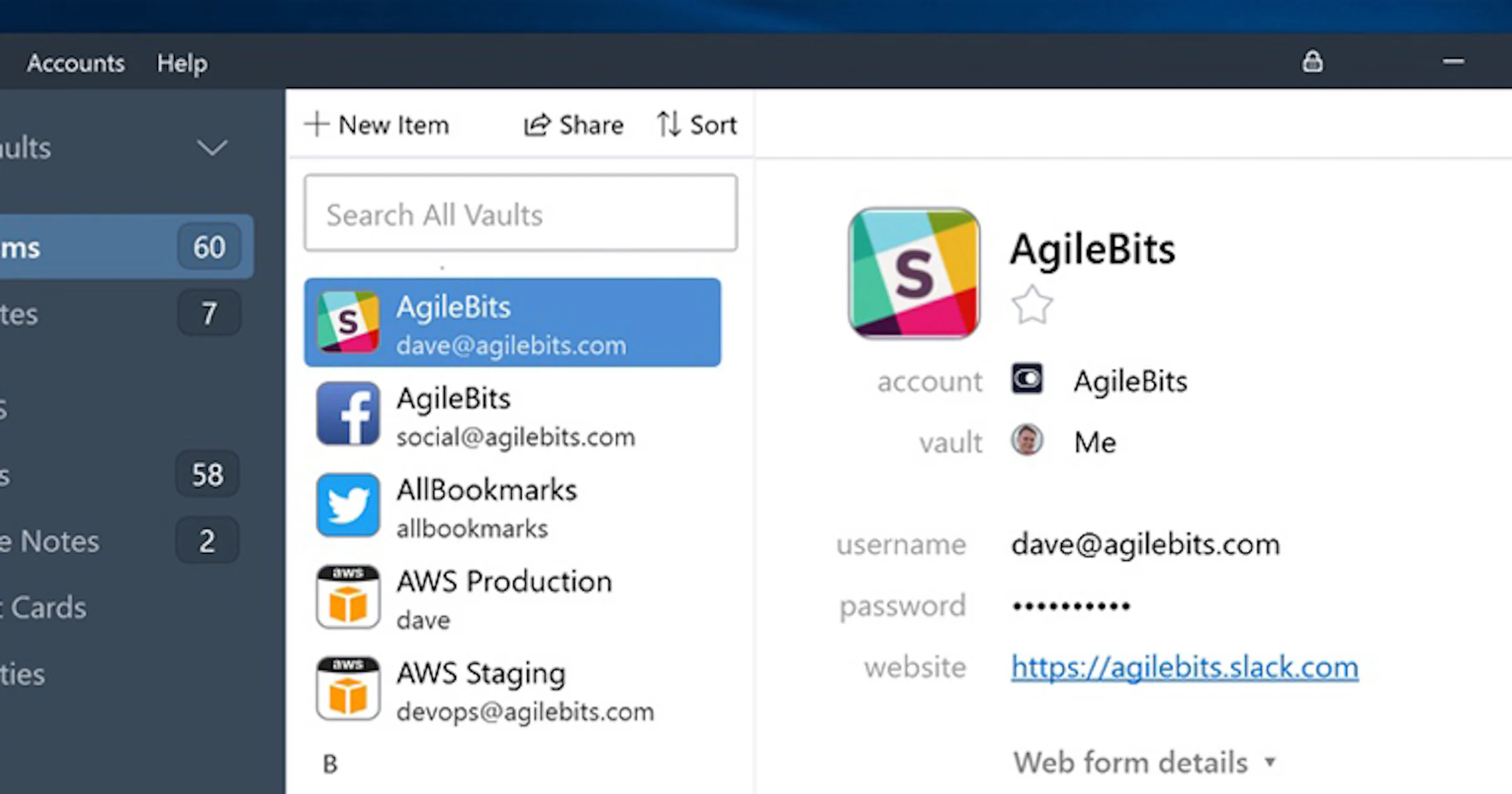The height and width of the screenshot is (794, 1512).
Task: Click the AgileBits title in details pane
Action: click(x=1093, y=250)
